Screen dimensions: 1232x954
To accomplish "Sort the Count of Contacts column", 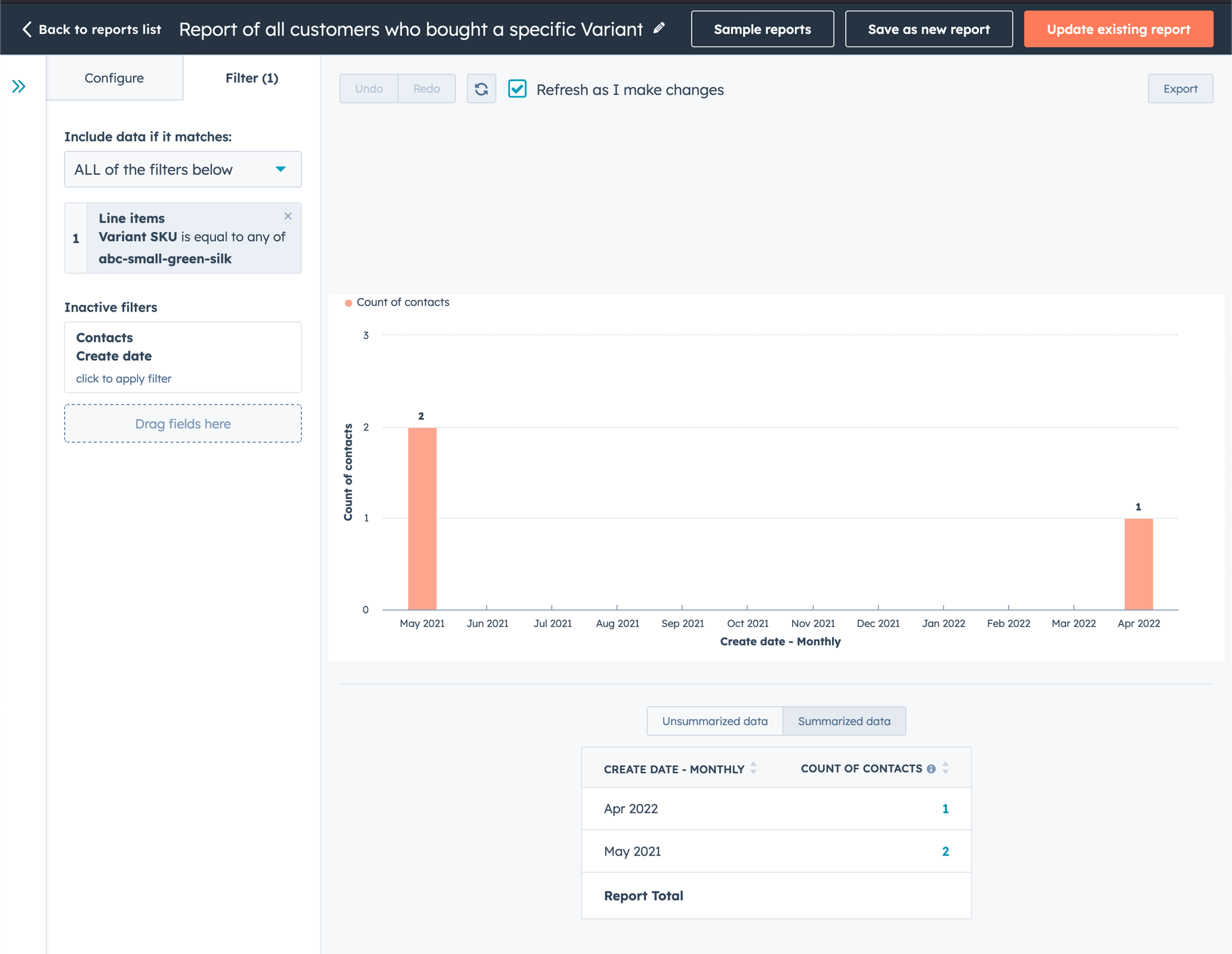I will point(945,769).
